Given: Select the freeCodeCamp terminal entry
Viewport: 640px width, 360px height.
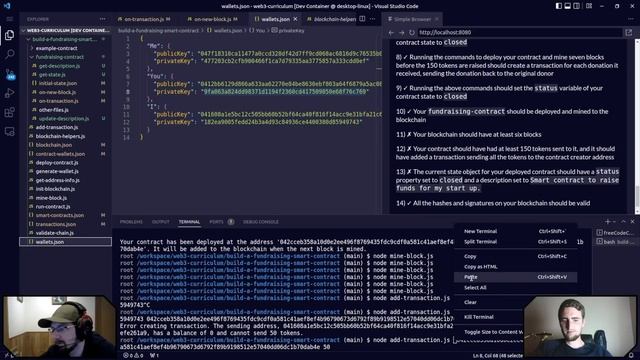Looking at the screenshot, I should point(616,233).
